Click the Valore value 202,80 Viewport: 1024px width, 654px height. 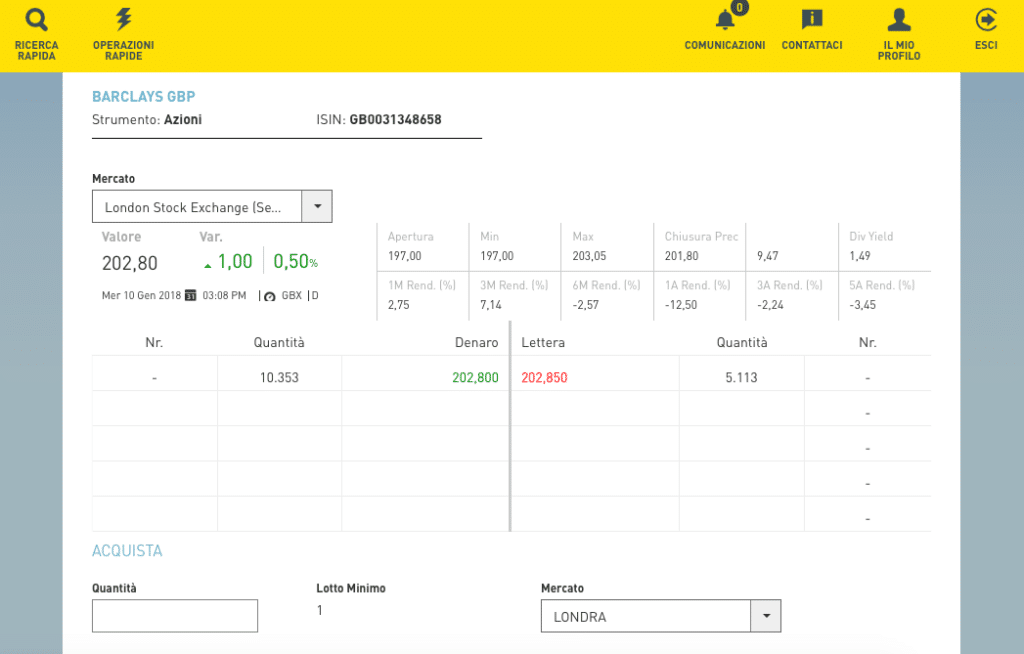(x=130, y=263)
